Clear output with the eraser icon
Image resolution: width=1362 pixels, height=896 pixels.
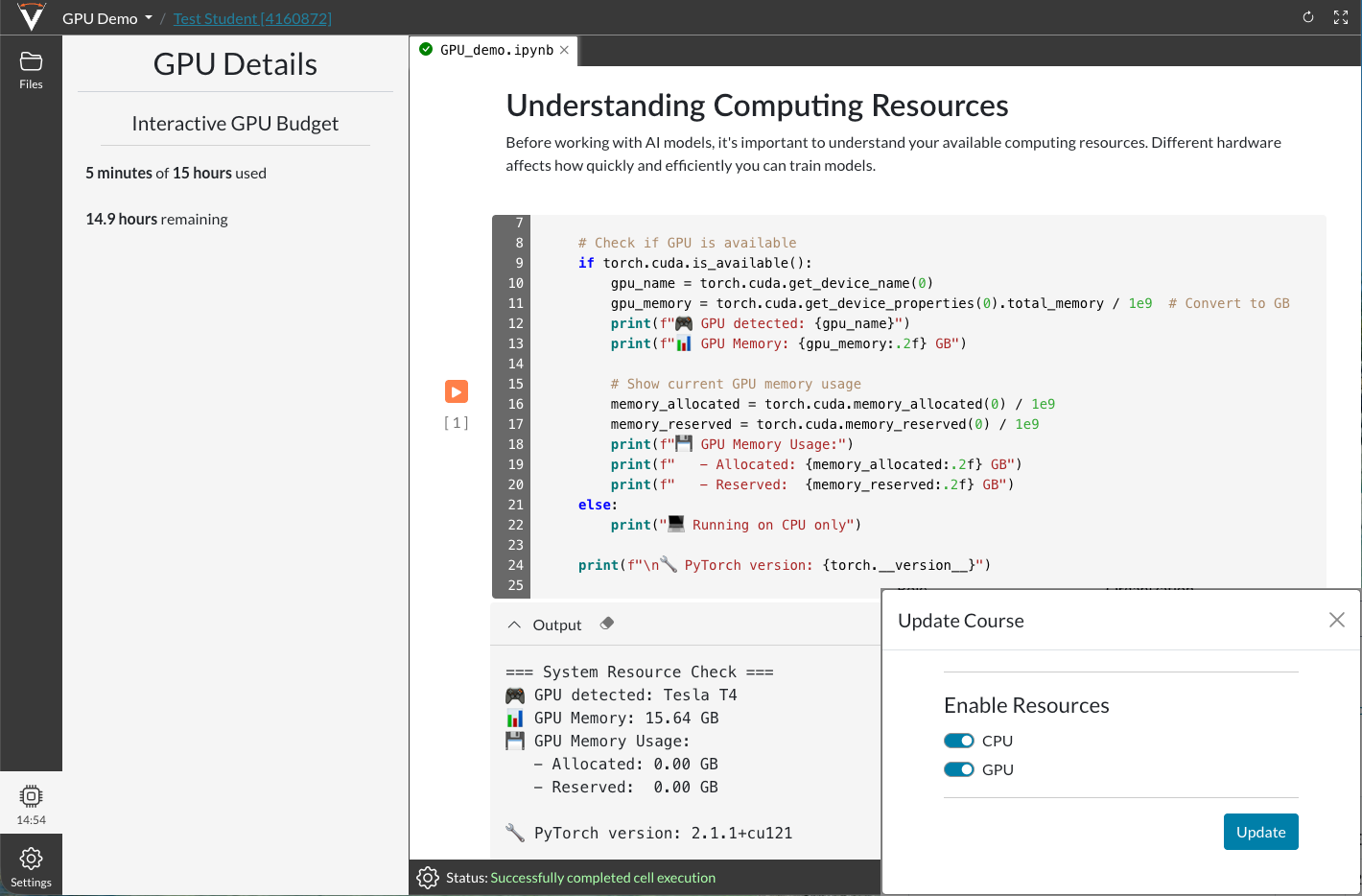point(606,624)
